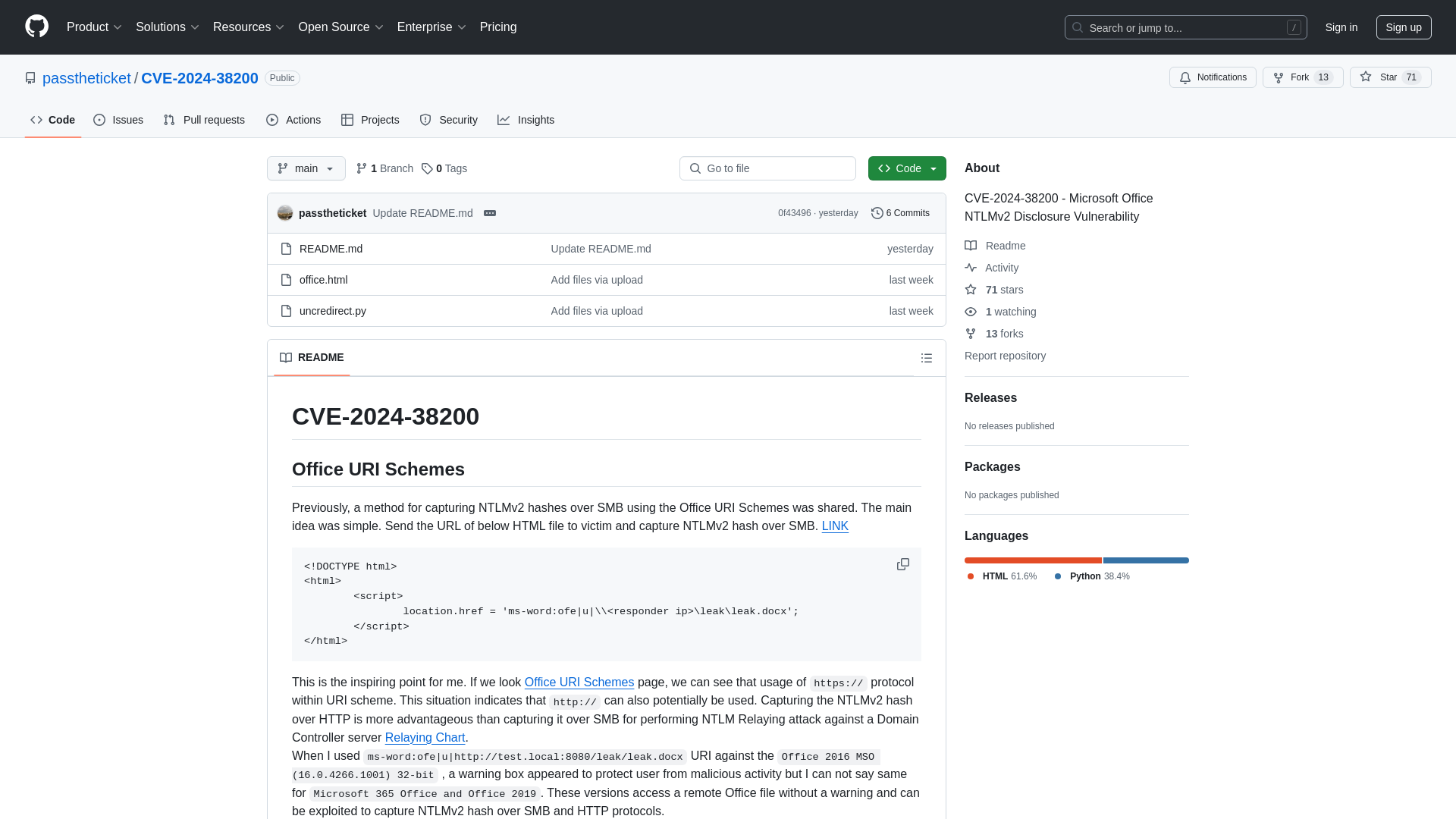
Task: Switch to the Code tab
Action: [52, 120]
